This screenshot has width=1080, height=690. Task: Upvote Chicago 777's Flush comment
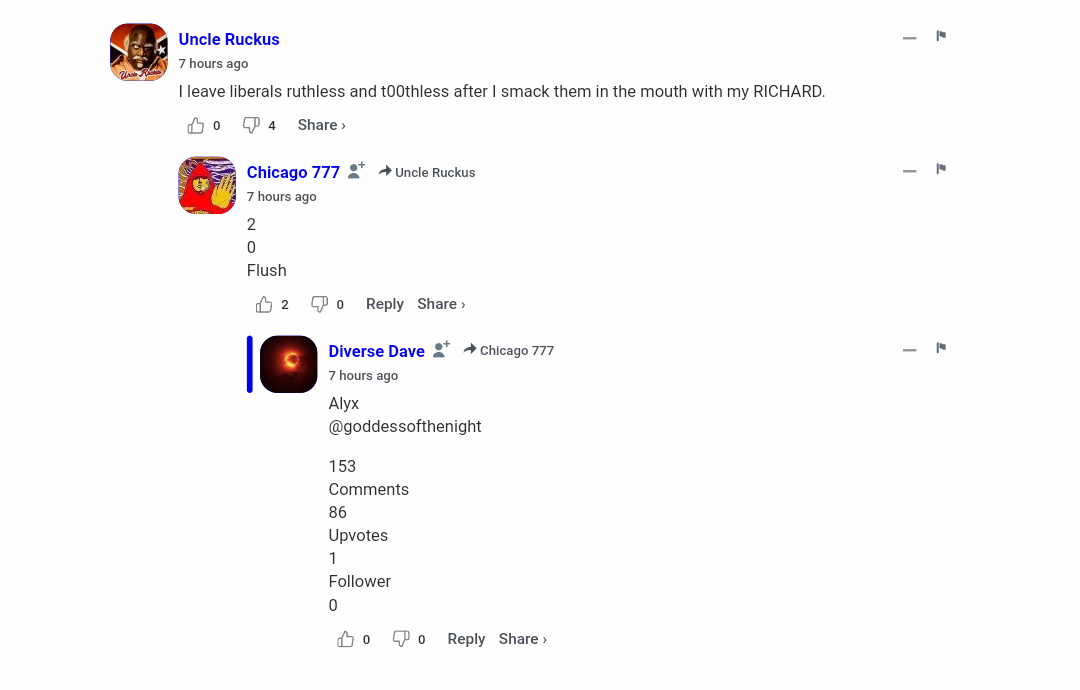(x=264, y=304)
